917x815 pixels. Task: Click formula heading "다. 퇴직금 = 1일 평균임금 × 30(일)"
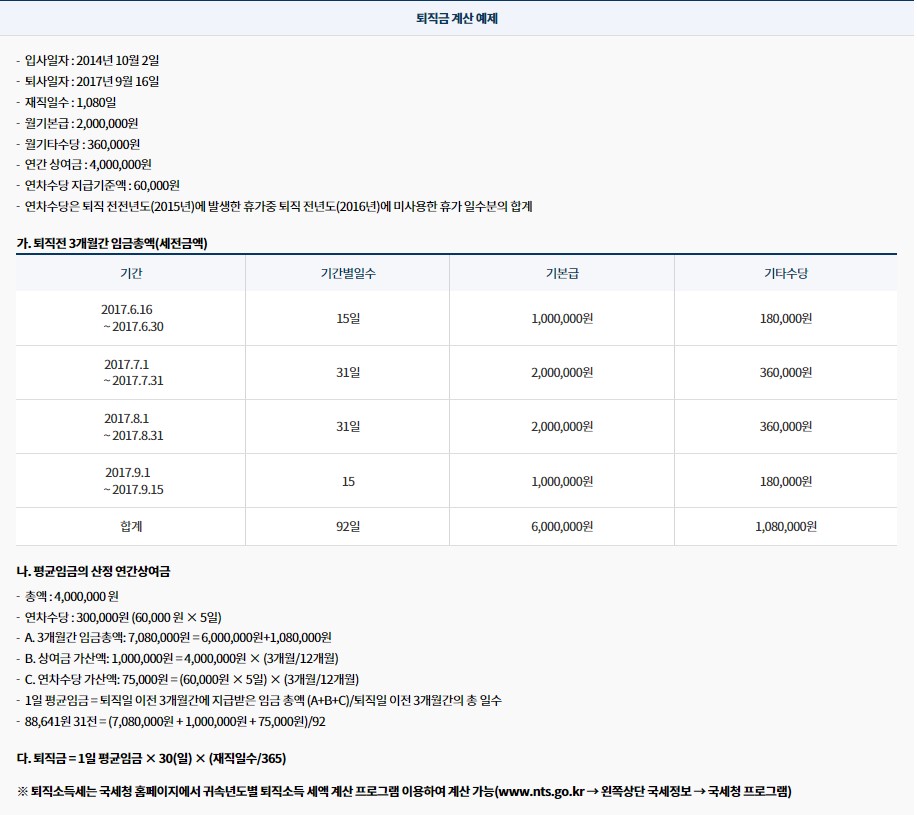click(x=151, y=758)
